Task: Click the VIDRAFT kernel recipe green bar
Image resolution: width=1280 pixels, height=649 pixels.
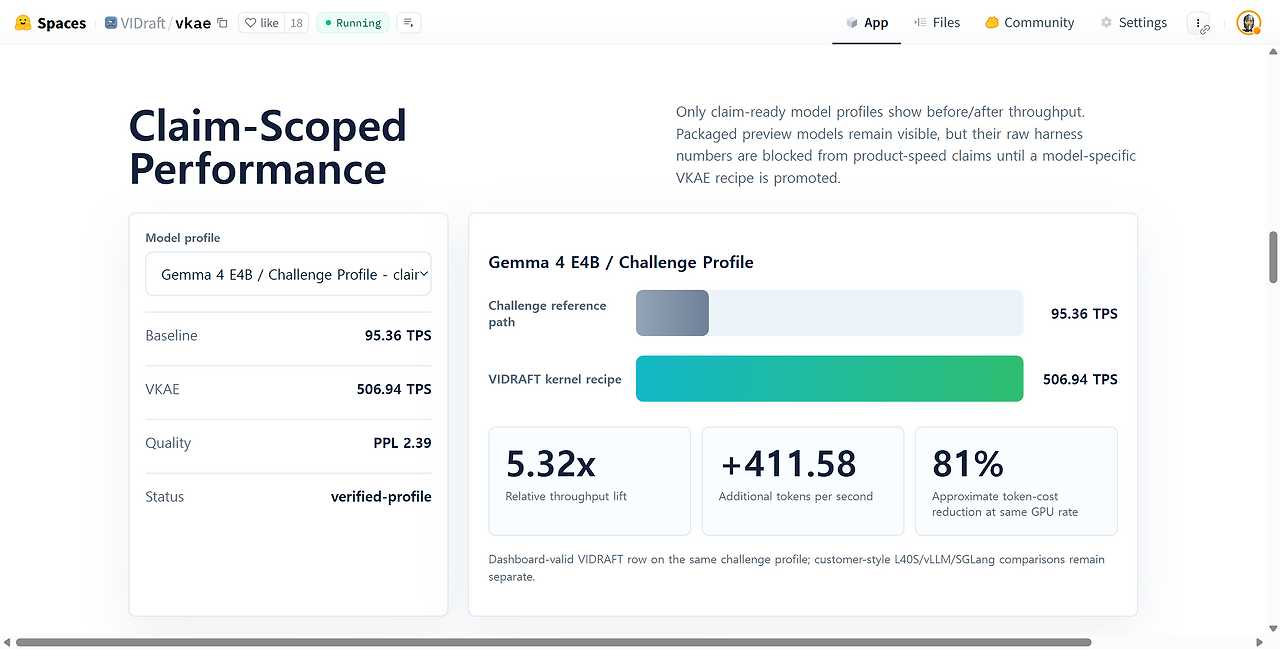Action: (829, 379)
